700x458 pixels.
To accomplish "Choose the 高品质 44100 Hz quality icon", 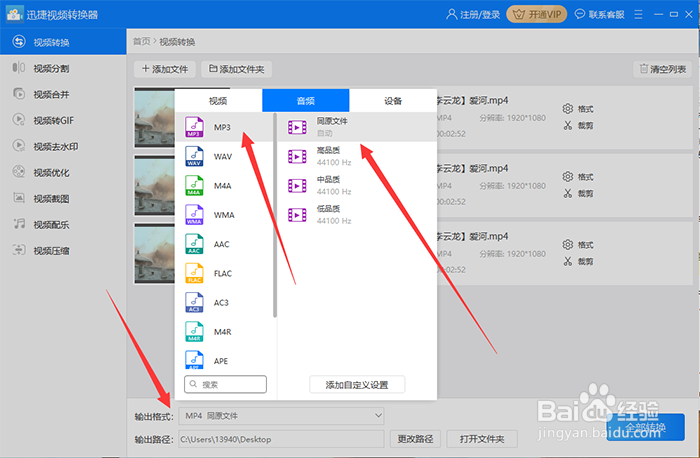I will click(297, 157).
